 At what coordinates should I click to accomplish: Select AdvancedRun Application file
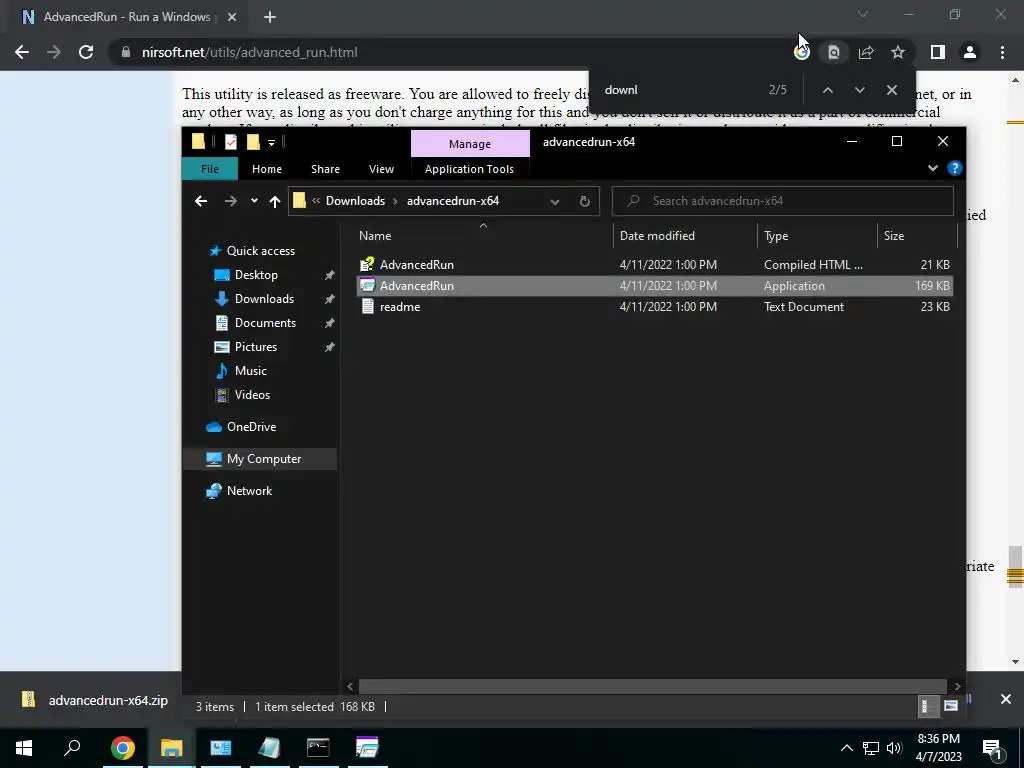(655, 285)
